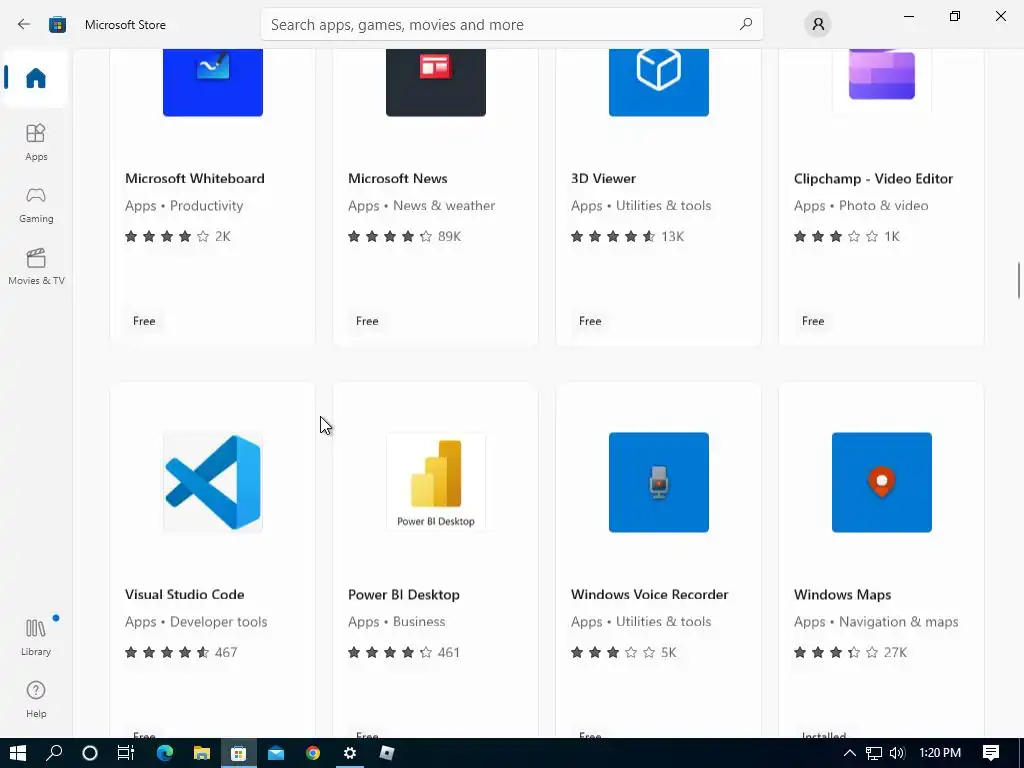Click the 467 rating on Visual Studio Code
The image size is (1024, 768).
tap(226, 652)
